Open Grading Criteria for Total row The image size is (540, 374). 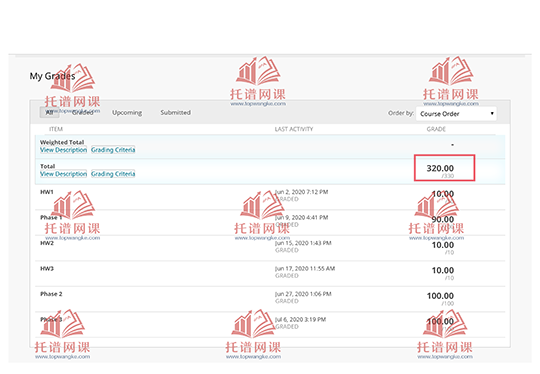[x=113, y=174]
